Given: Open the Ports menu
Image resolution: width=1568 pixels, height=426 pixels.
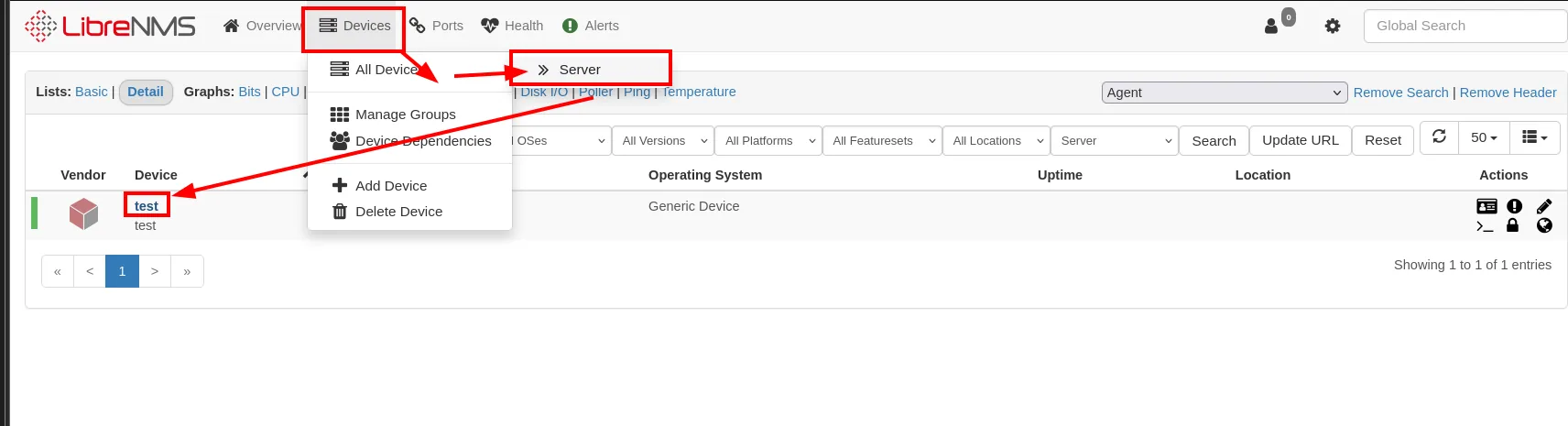Looking at the screenshot, I should click(436, 26).
